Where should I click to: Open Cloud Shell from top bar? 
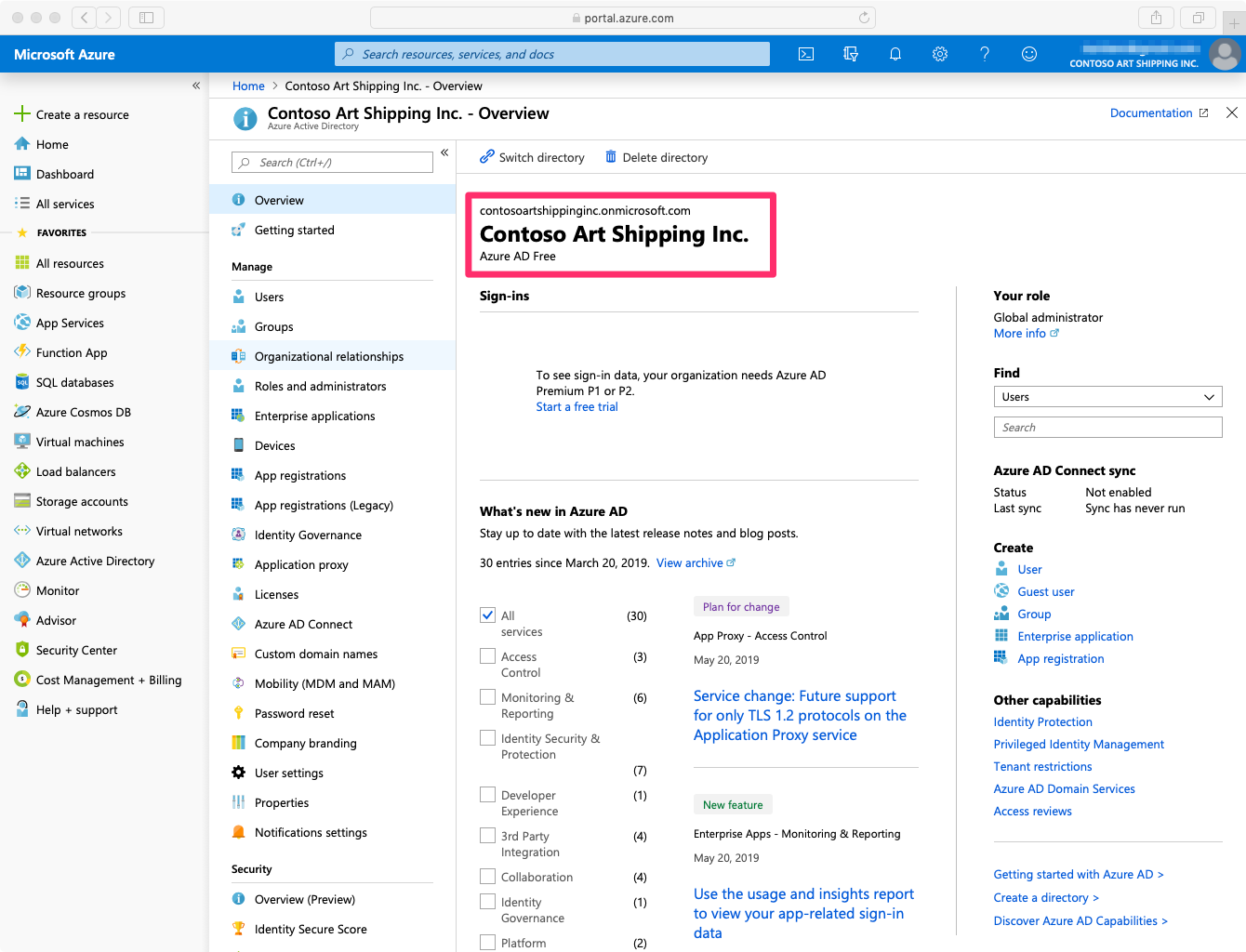tap(806, 54)
